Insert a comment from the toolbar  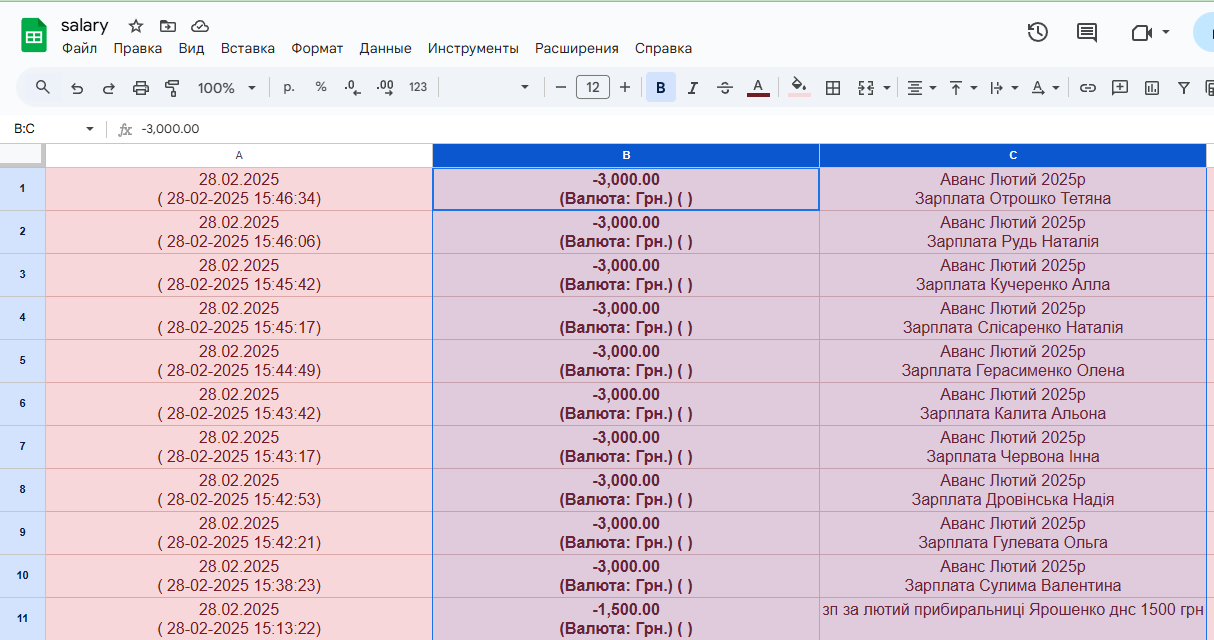(x=1120, y=88)
